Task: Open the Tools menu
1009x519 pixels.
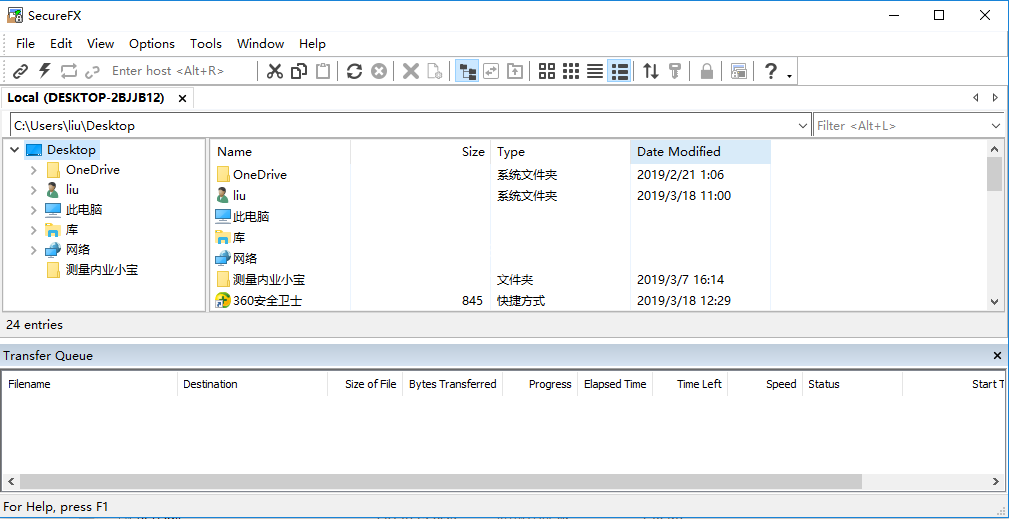Action: tap(206, 44)
